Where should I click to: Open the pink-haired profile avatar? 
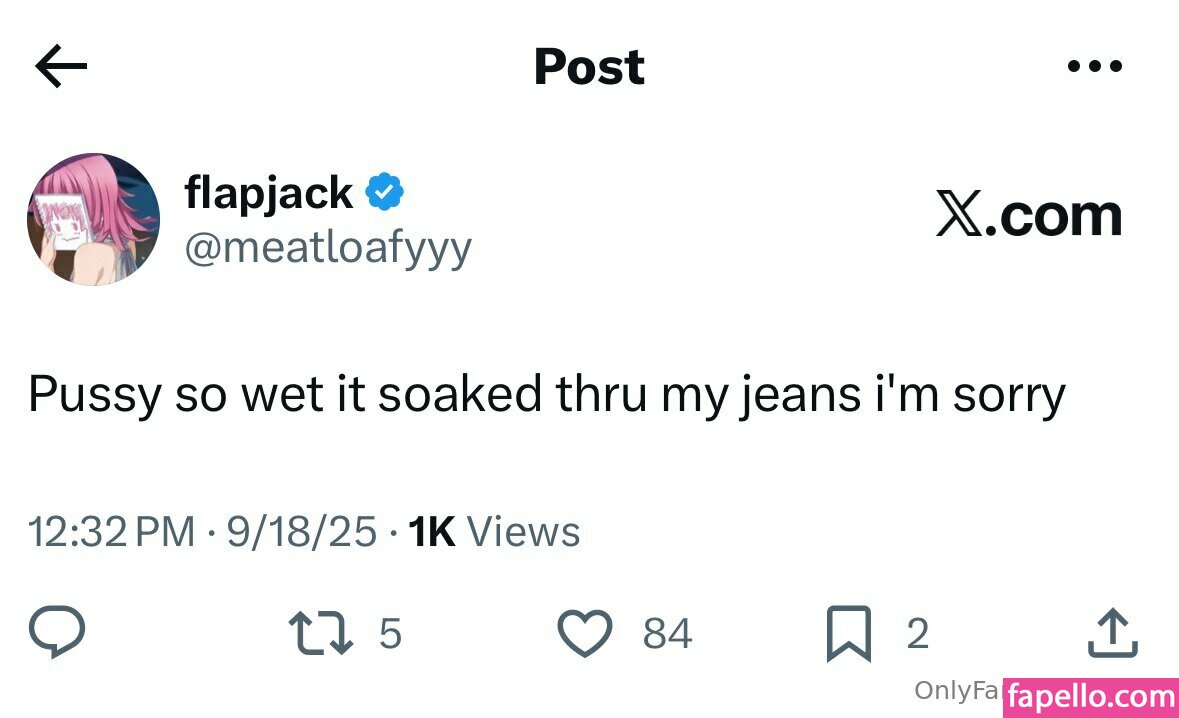coord(93,219)
